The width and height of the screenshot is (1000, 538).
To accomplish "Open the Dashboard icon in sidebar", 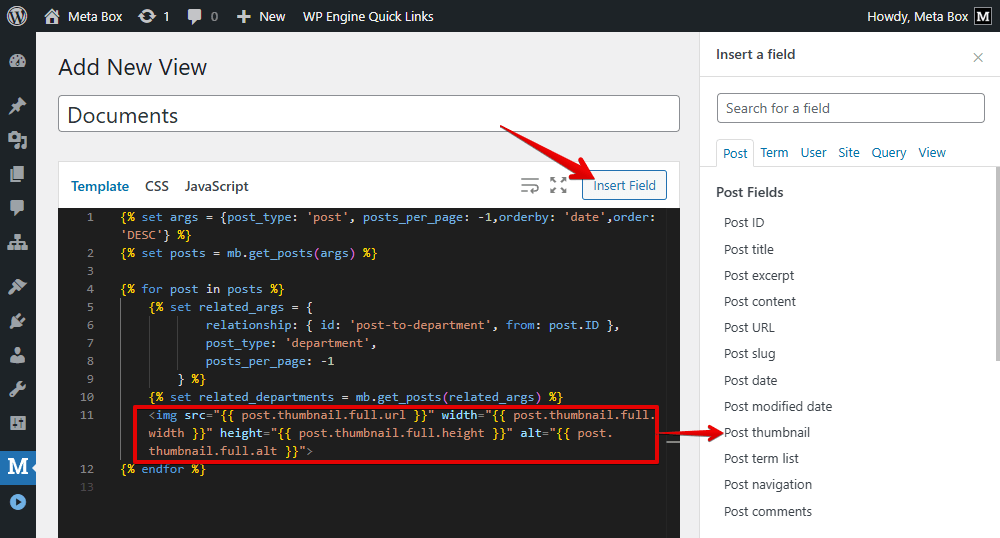I will click(x=17, y=61).
